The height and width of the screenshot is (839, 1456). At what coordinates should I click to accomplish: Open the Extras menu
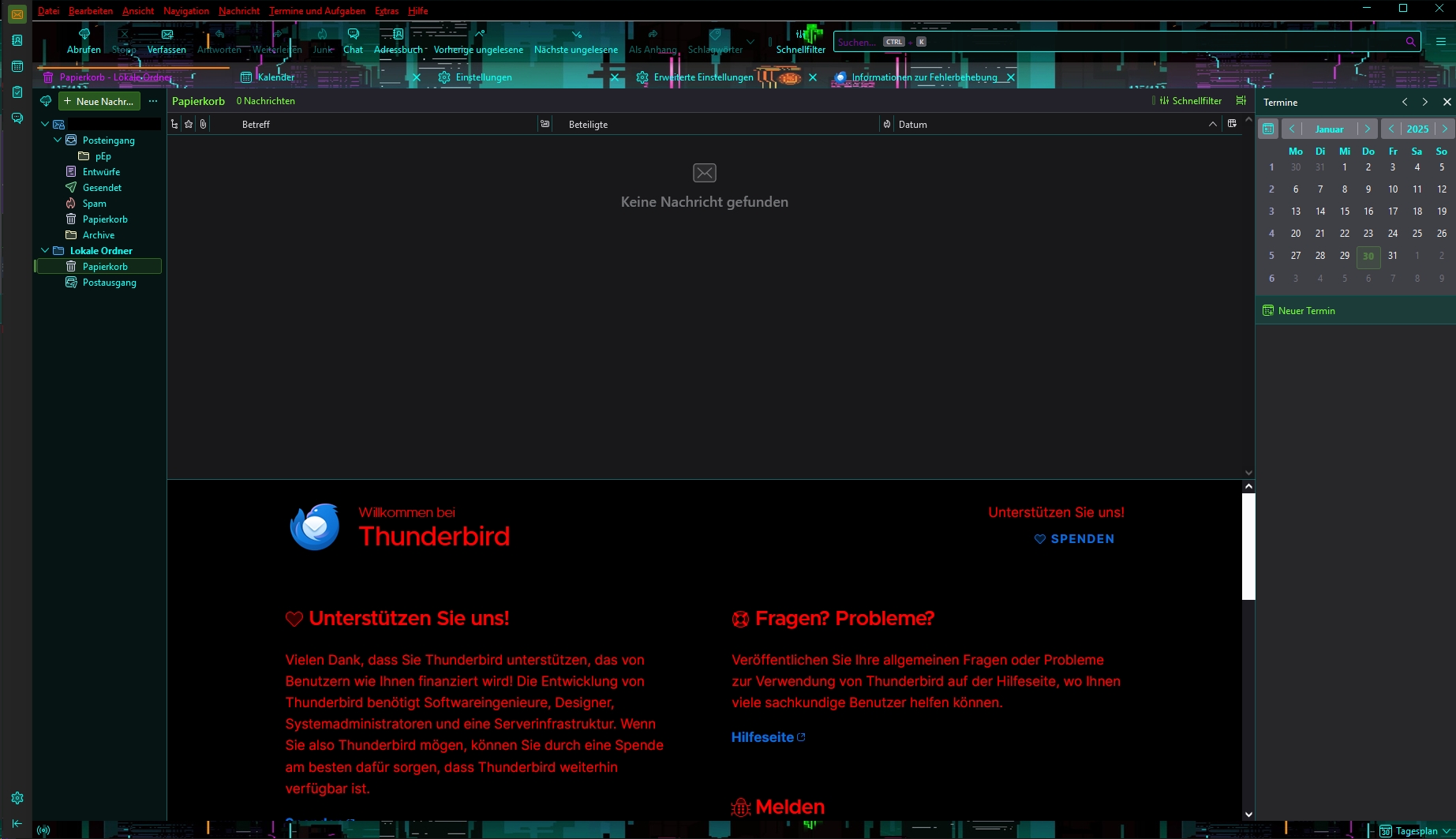tap(387, 11)
